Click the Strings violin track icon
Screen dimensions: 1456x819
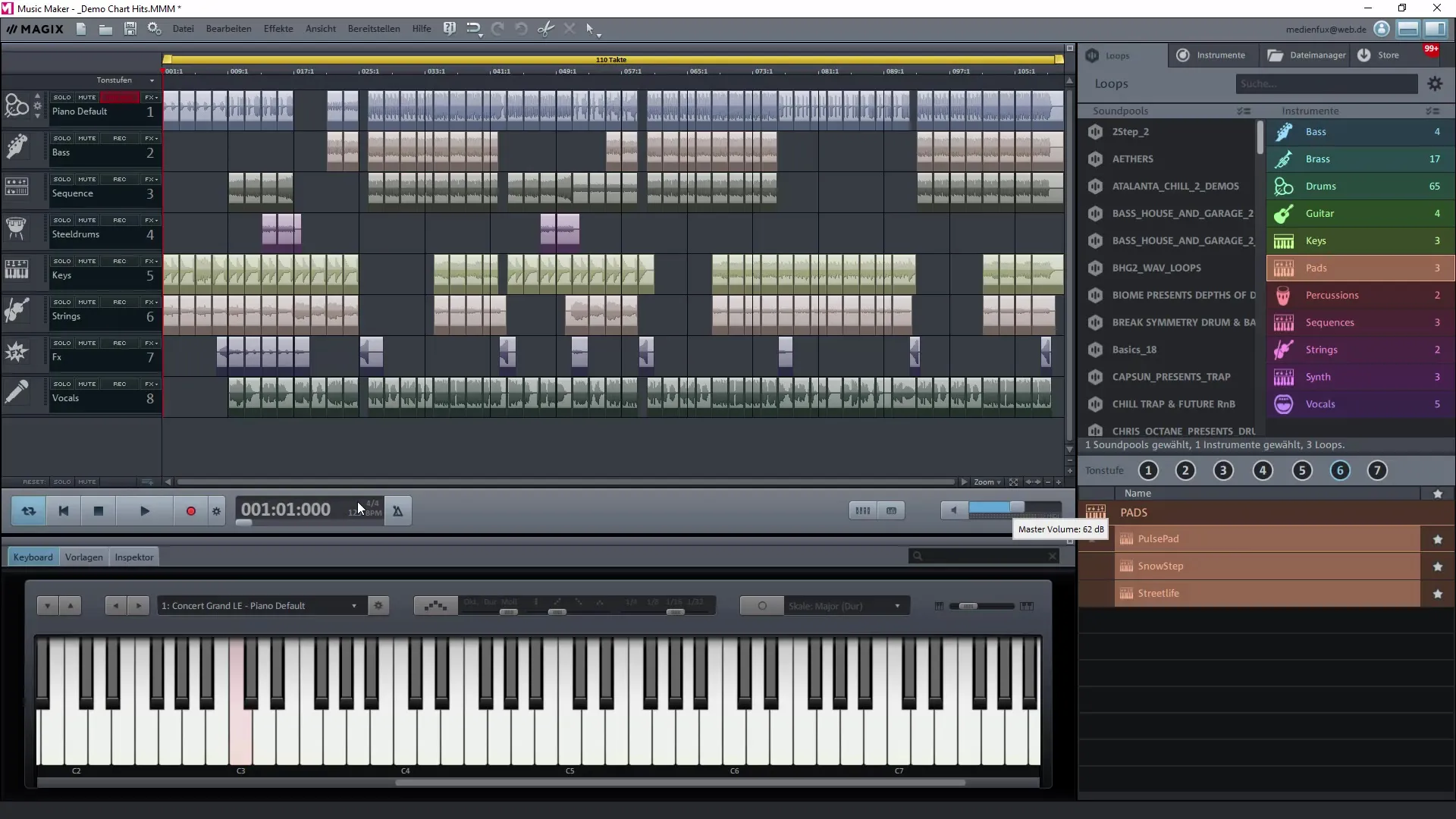pyautogui.click(x=16, y=310)
